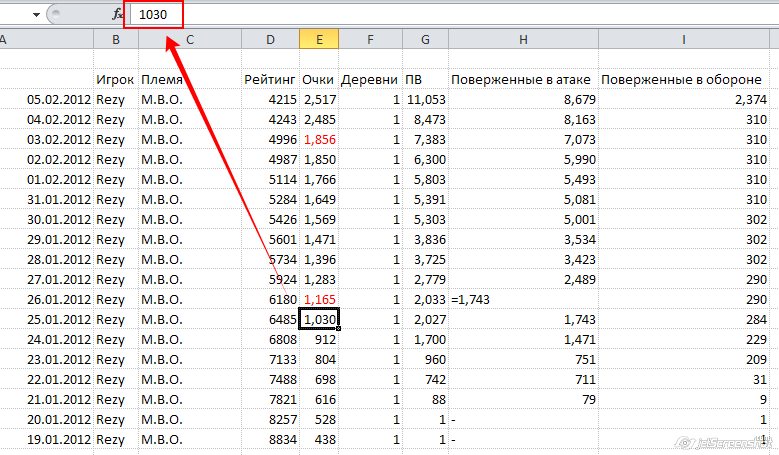Click the Очки header cell
The image size is (779, 455).
click(x=319, y=79)
